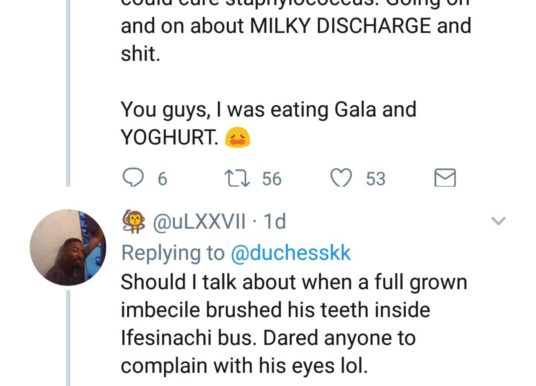The image size is (536, 386).
Task: Open the tweet about Gala and YOGHURT
Action: click(x=268, y=123)
